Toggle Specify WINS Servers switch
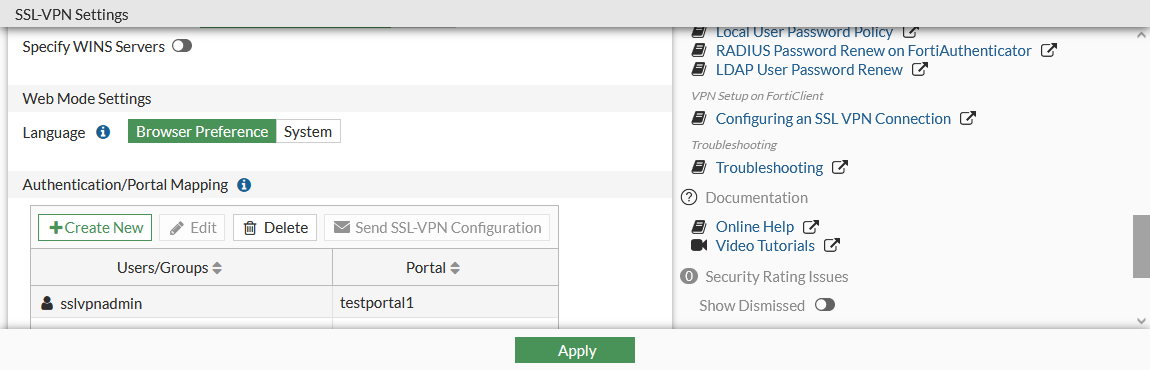 181,46
